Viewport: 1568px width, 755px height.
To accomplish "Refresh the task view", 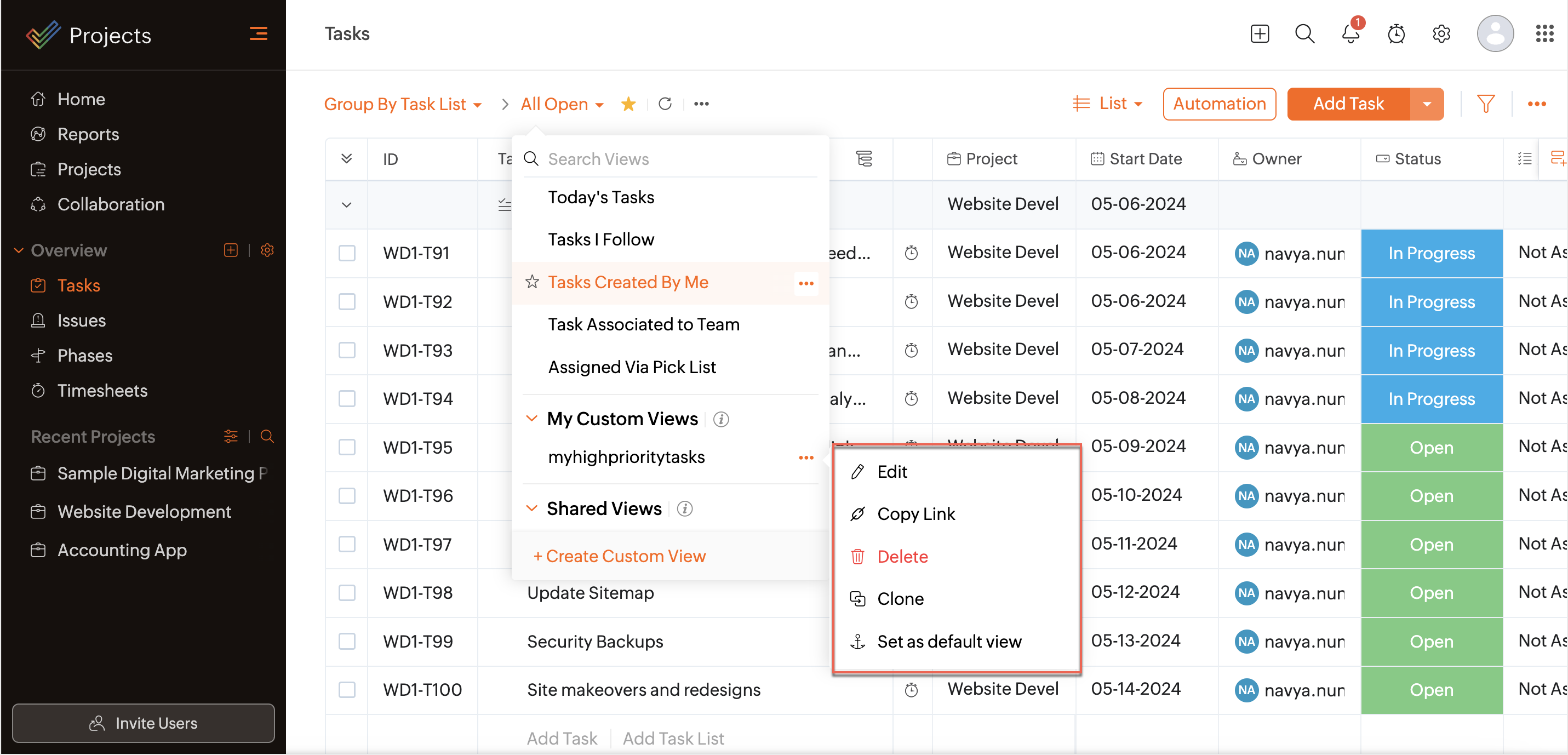I will tap(665, 104).
